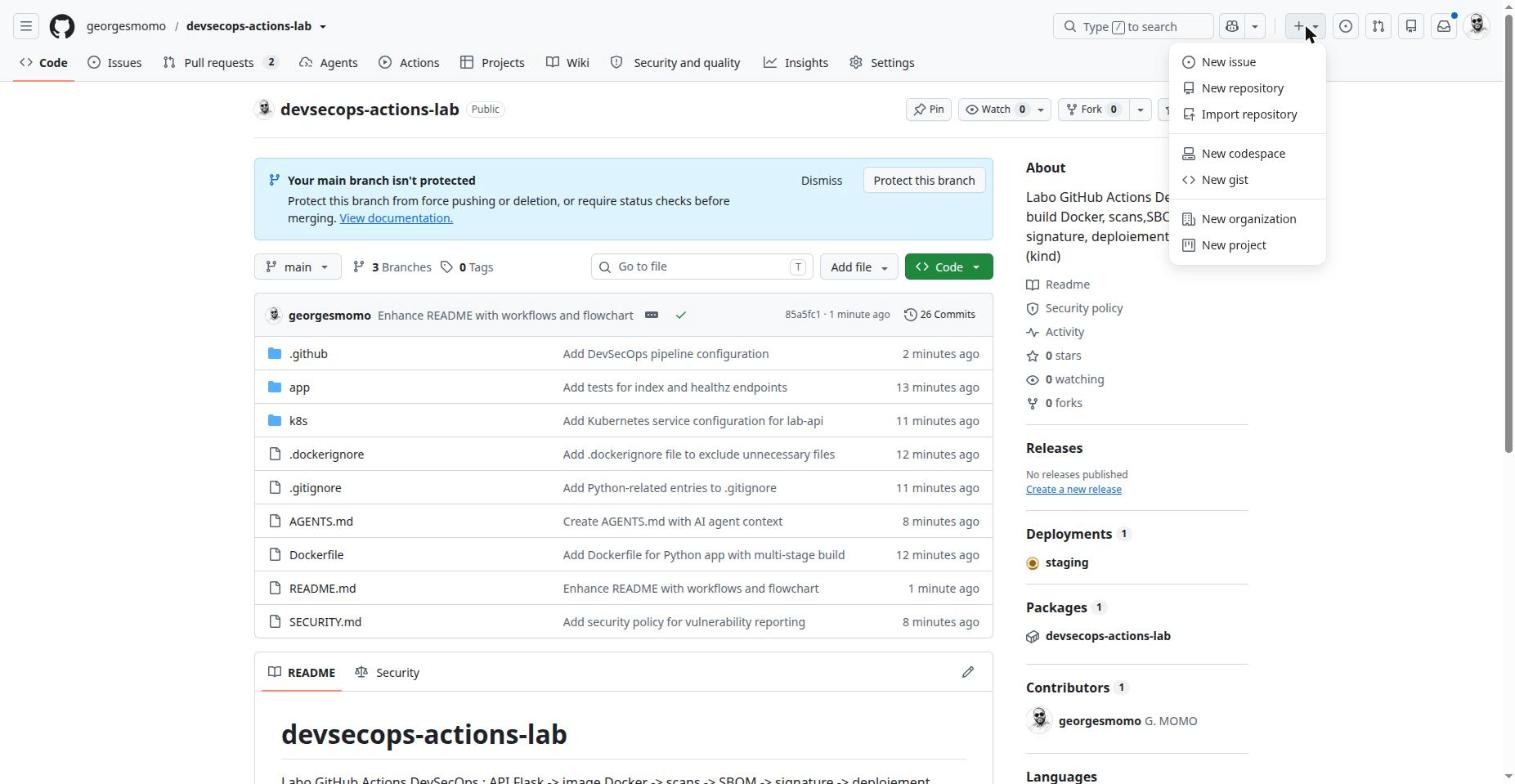Go to the Settings tab
The image size is (1515, 784).
point(882,63)
